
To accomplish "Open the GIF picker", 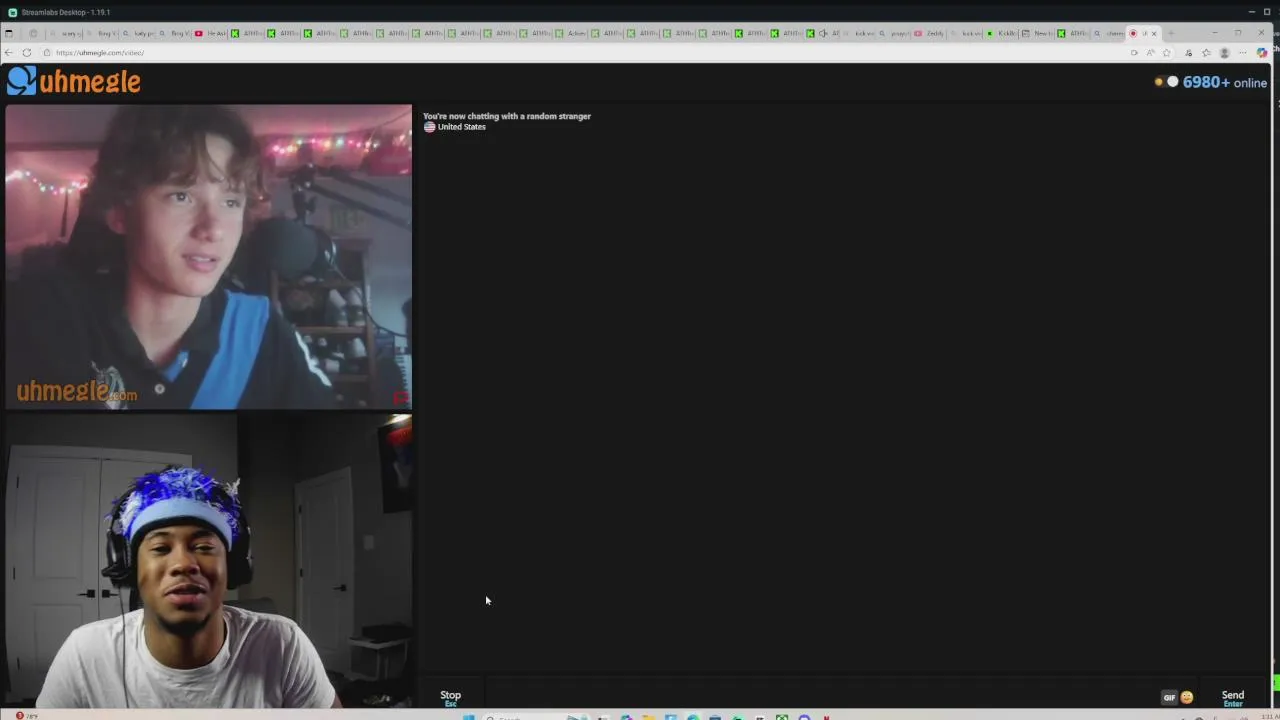I will [1169, 697].
